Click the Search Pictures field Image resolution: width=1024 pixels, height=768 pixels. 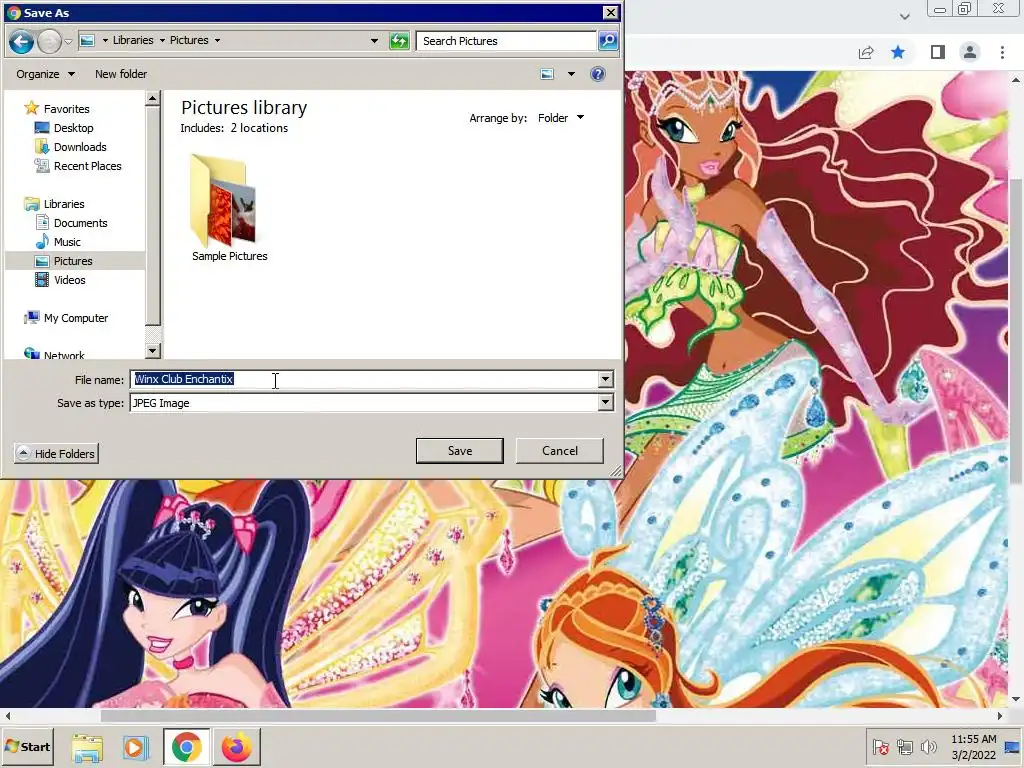(506, 41)
